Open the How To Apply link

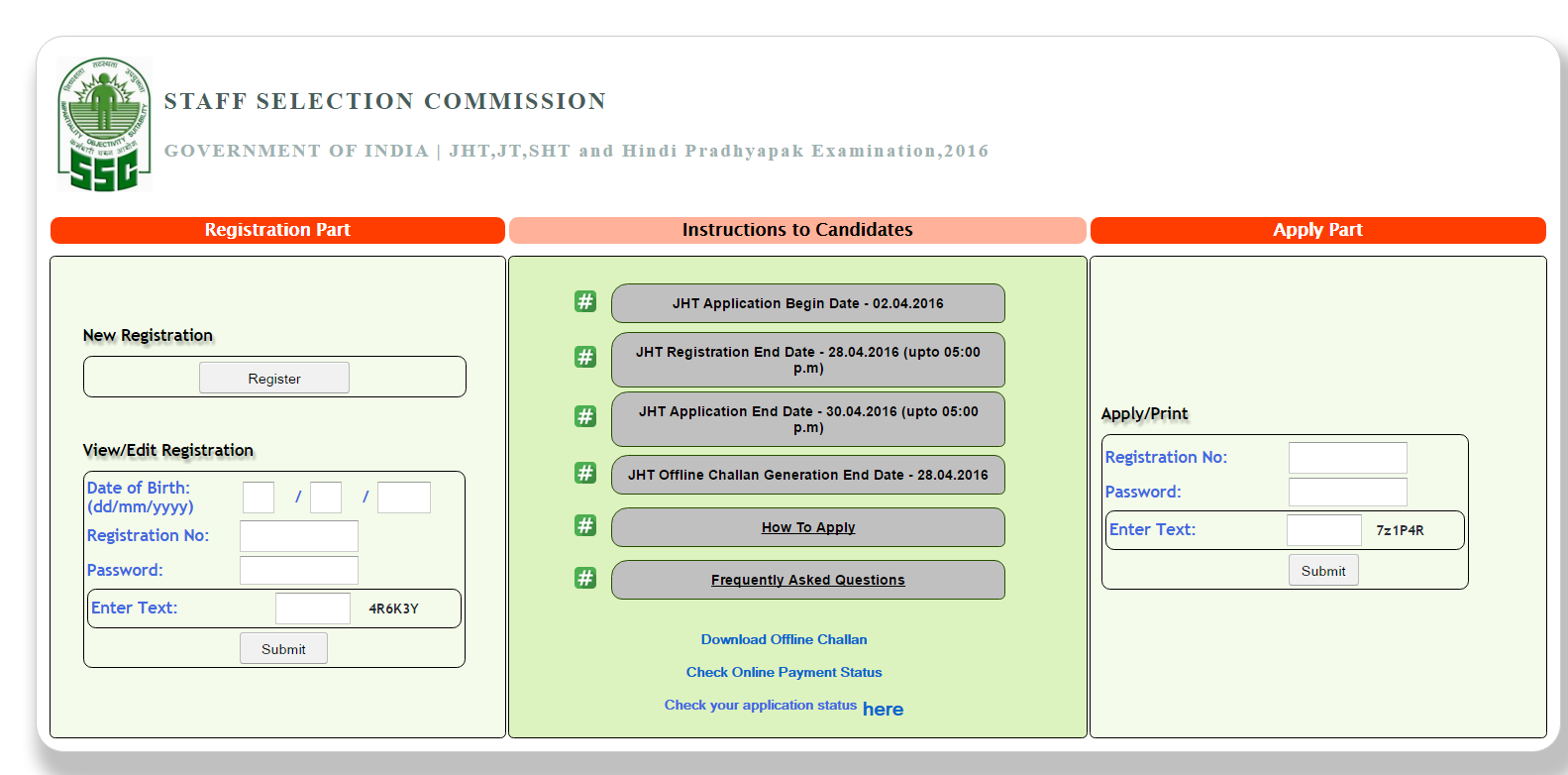808,527
